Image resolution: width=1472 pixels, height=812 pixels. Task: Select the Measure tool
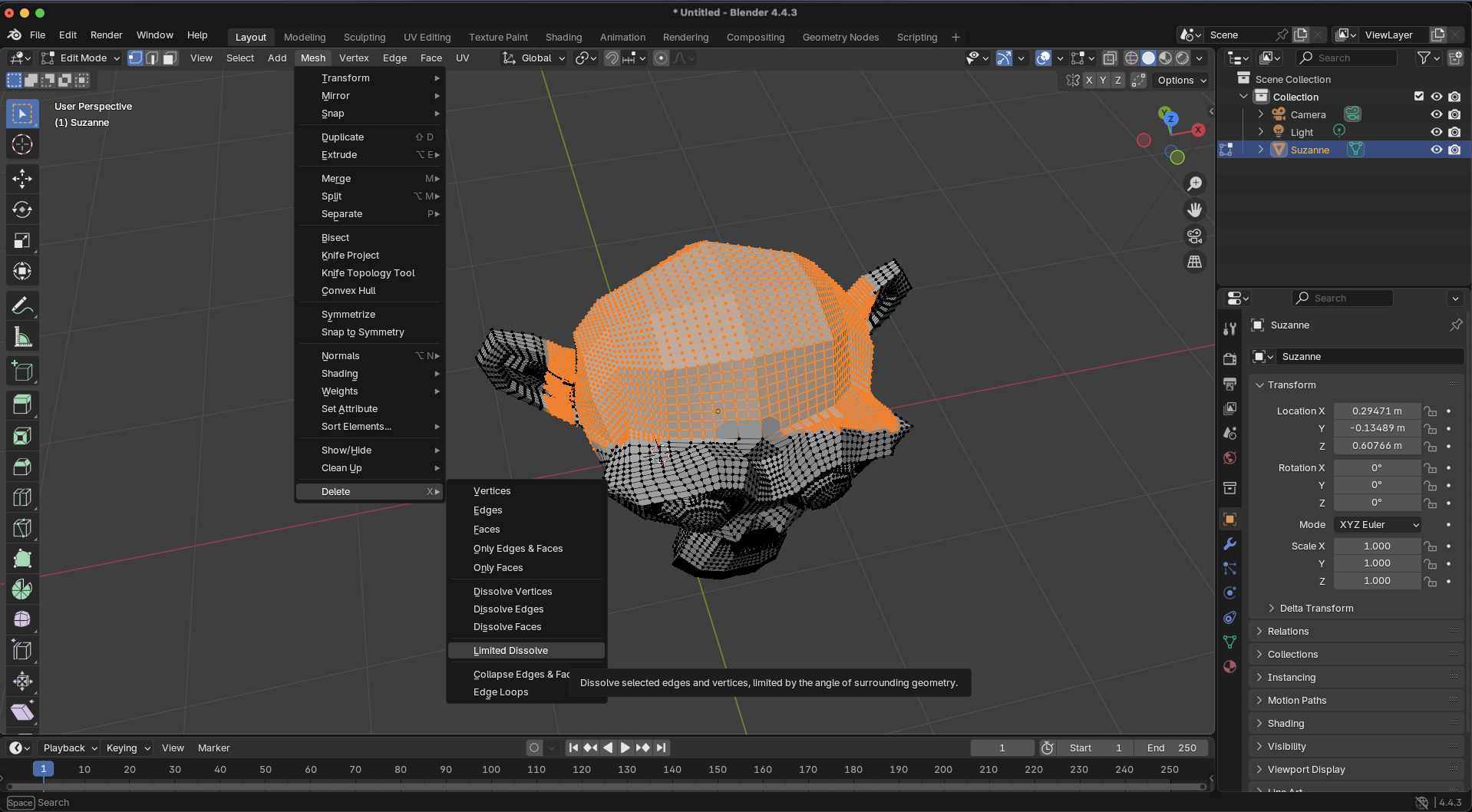(22, 337)
